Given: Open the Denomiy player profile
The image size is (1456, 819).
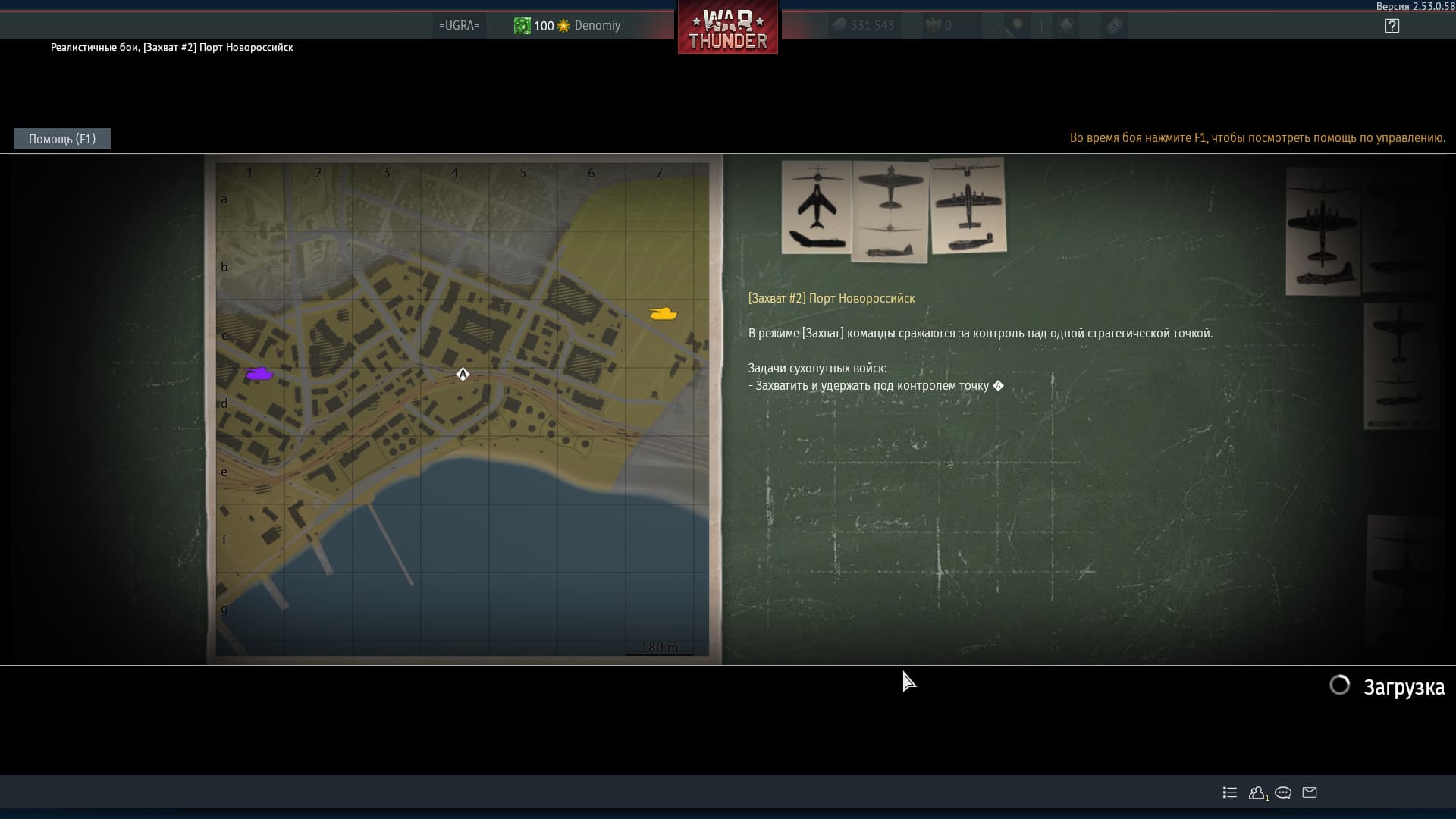Looking at the screenshot, I should (x=598, y=26).
